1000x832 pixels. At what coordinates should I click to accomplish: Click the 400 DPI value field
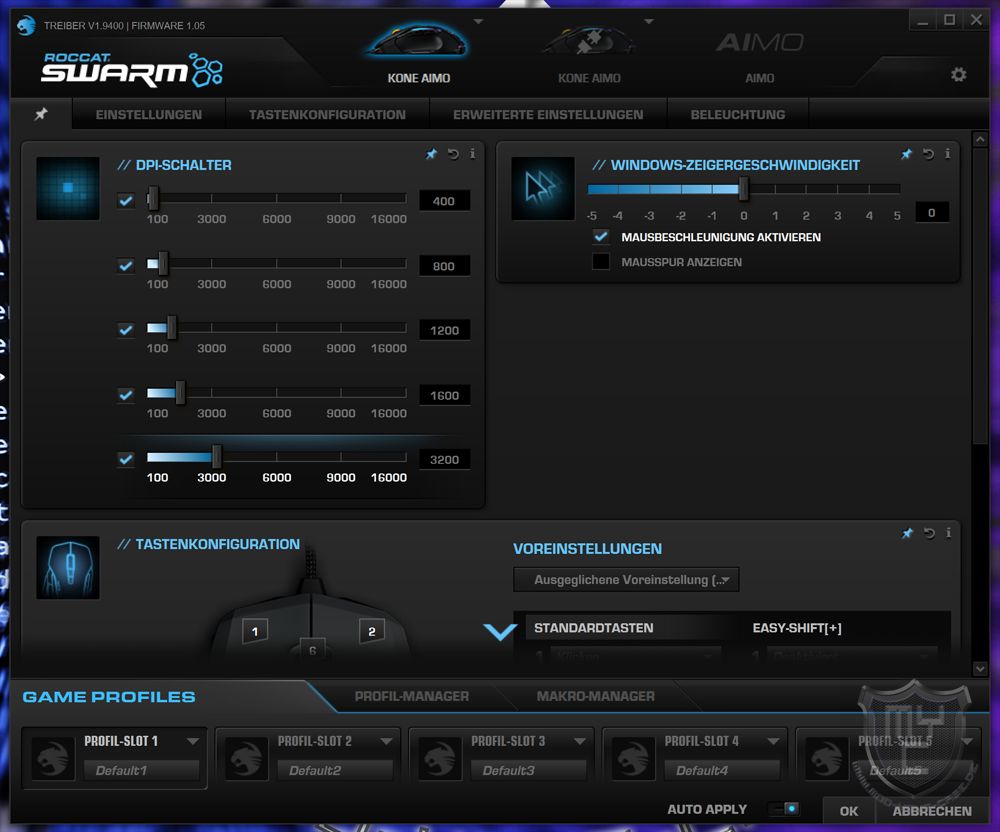pos(445,201)
